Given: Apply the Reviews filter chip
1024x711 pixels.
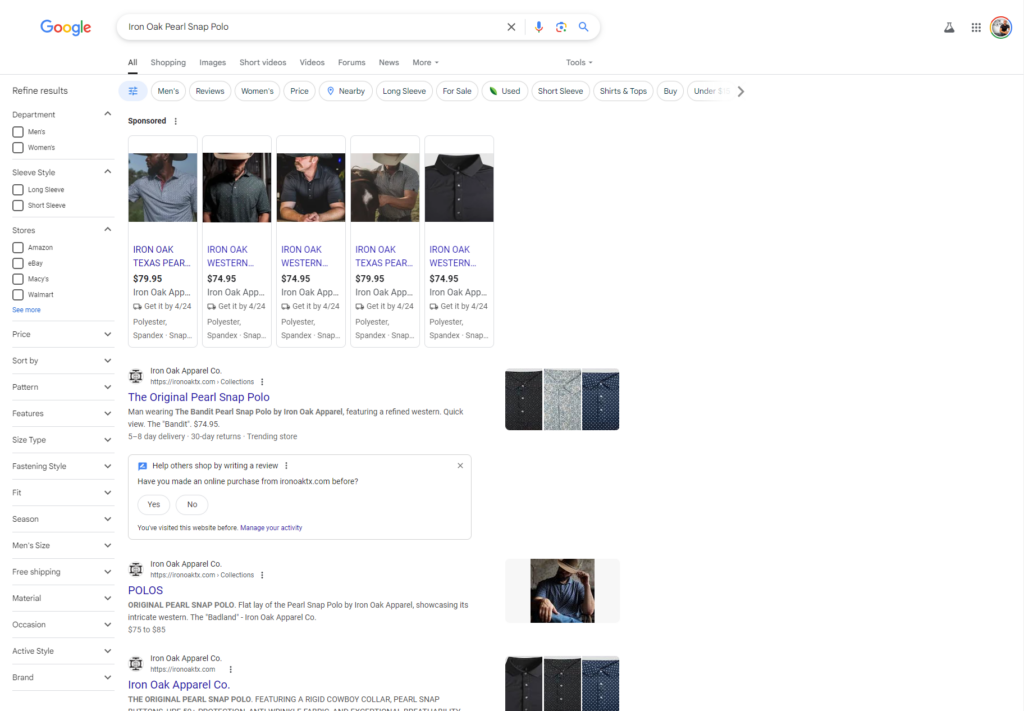Looking at the screenshot, I should 210,91.
